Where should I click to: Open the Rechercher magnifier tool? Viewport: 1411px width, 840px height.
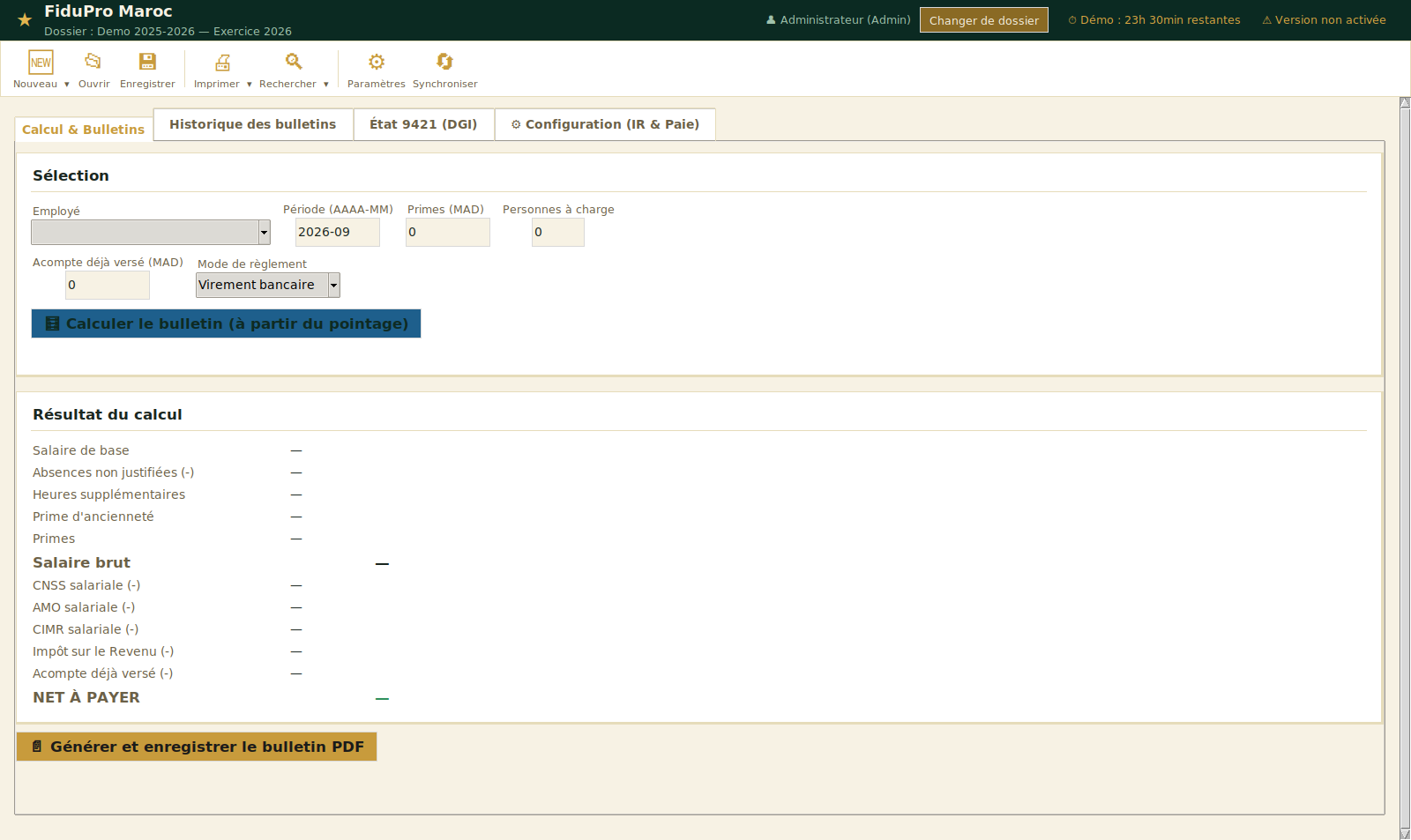click(294, 61)
